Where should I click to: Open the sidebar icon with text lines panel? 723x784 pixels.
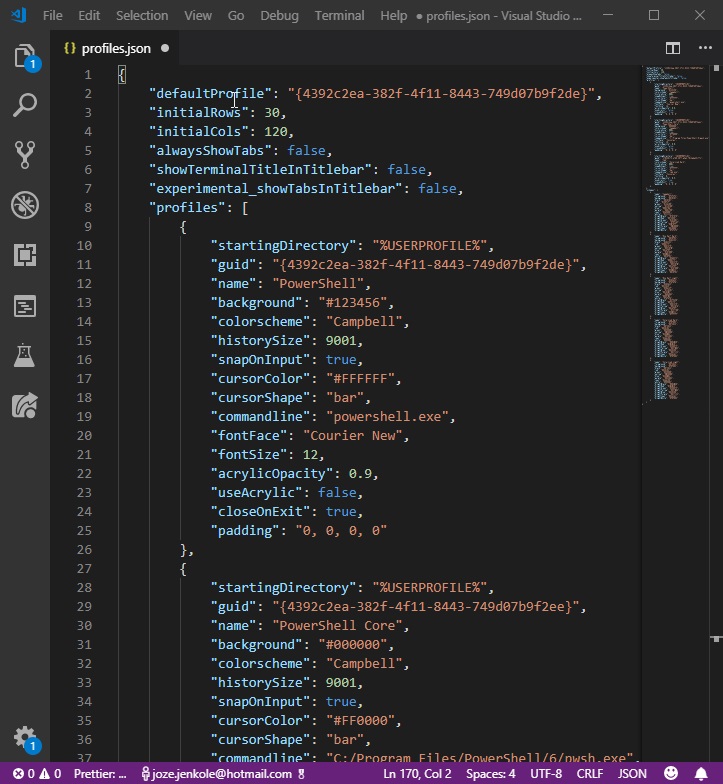coord(25,306)
